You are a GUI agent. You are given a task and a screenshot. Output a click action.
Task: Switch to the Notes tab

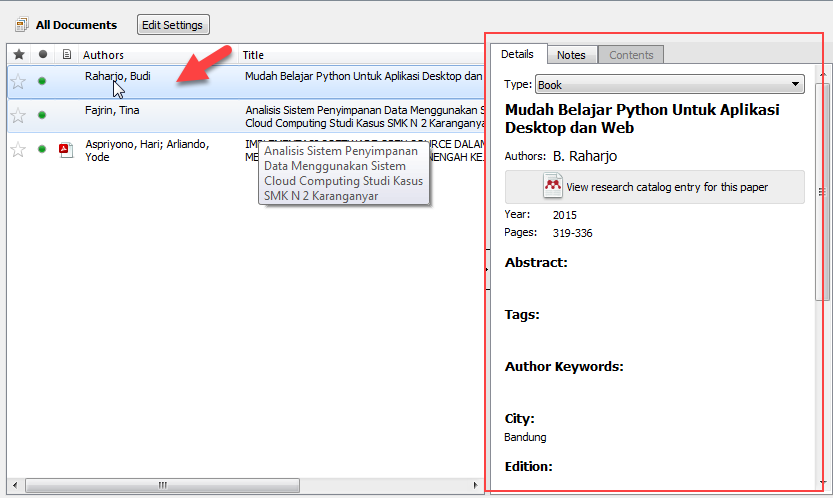tap(571, 55)
